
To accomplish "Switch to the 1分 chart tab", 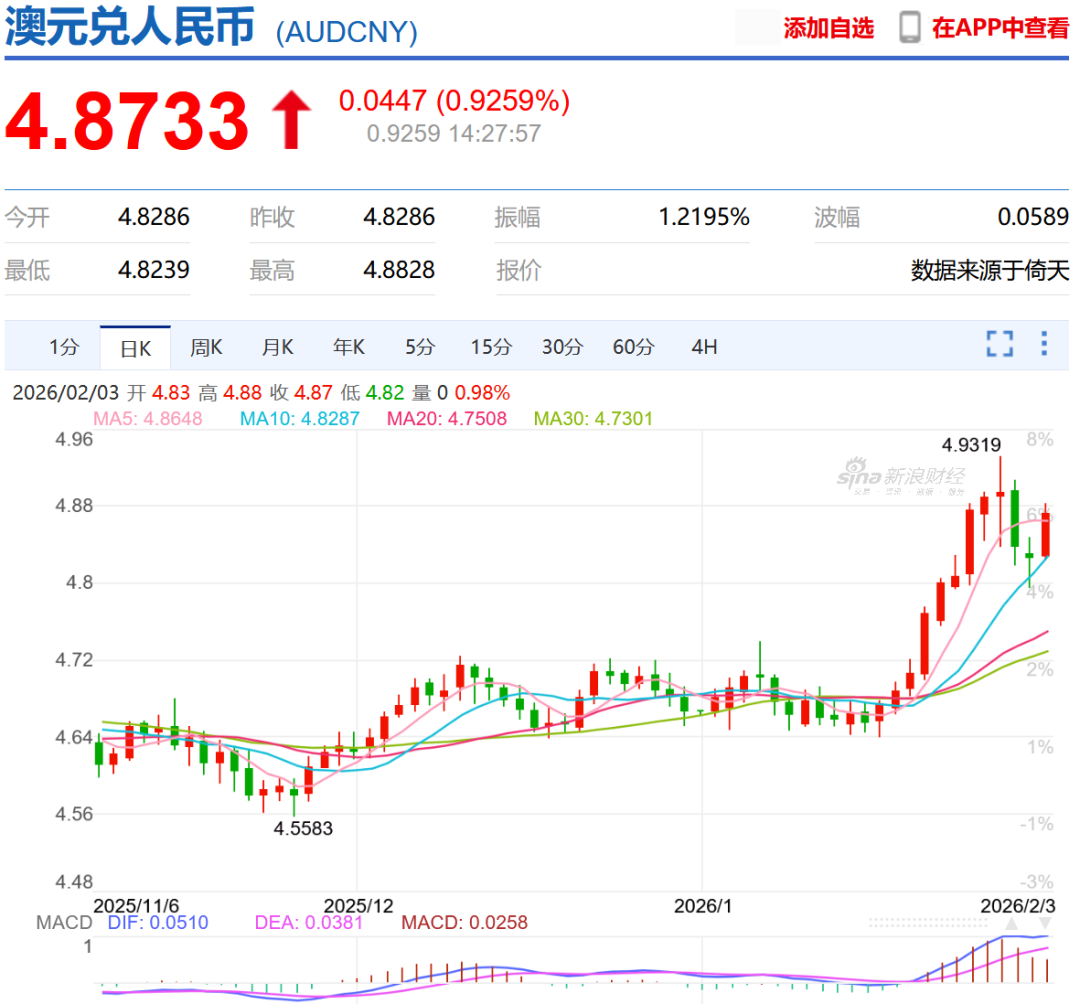I will pos(63,347).
